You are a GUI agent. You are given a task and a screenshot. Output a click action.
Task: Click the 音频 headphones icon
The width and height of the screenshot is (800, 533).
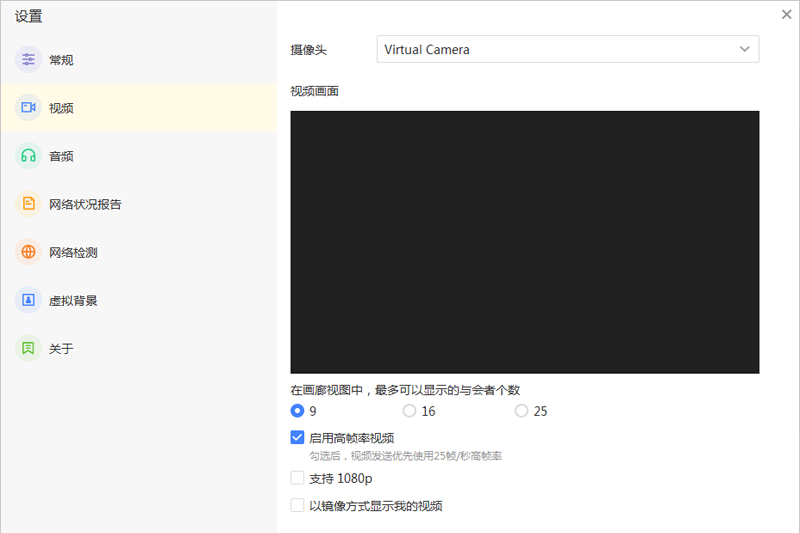click(x=28, y=156)
